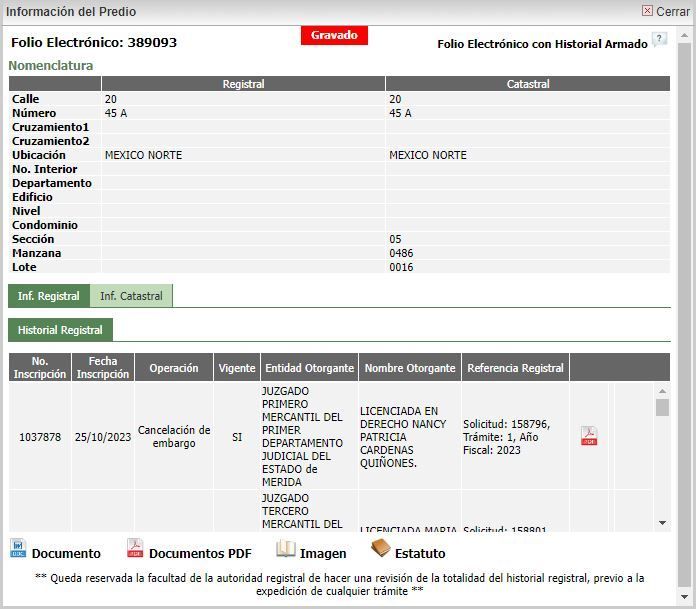The height and width of the screenshot is (609, 696).
Task: Click Entidad Otorgante column header
Action: [309, 368]
